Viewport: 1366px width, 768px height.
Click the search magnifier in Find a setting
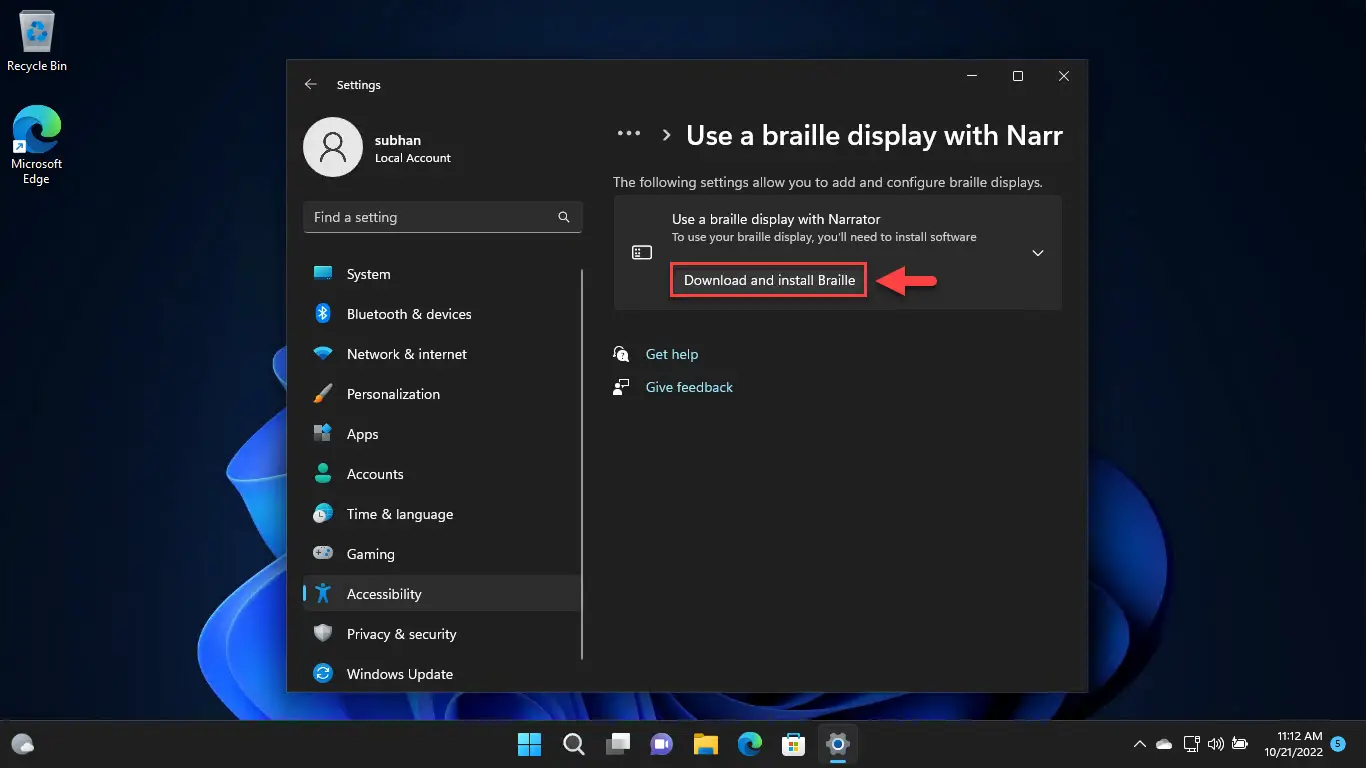coord(564,217)
